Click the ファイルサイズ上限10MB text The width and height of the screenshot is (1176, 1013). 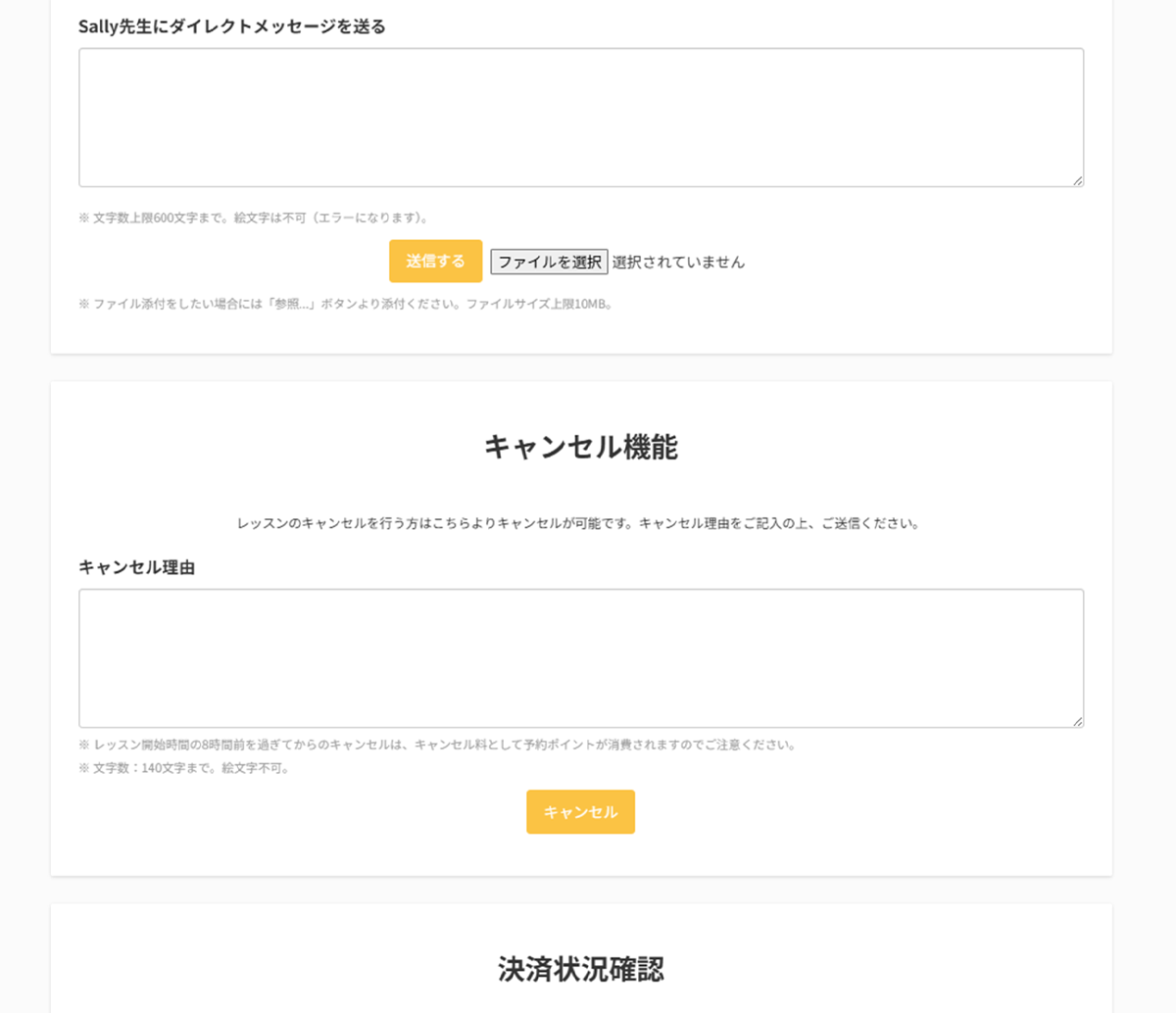539,304
